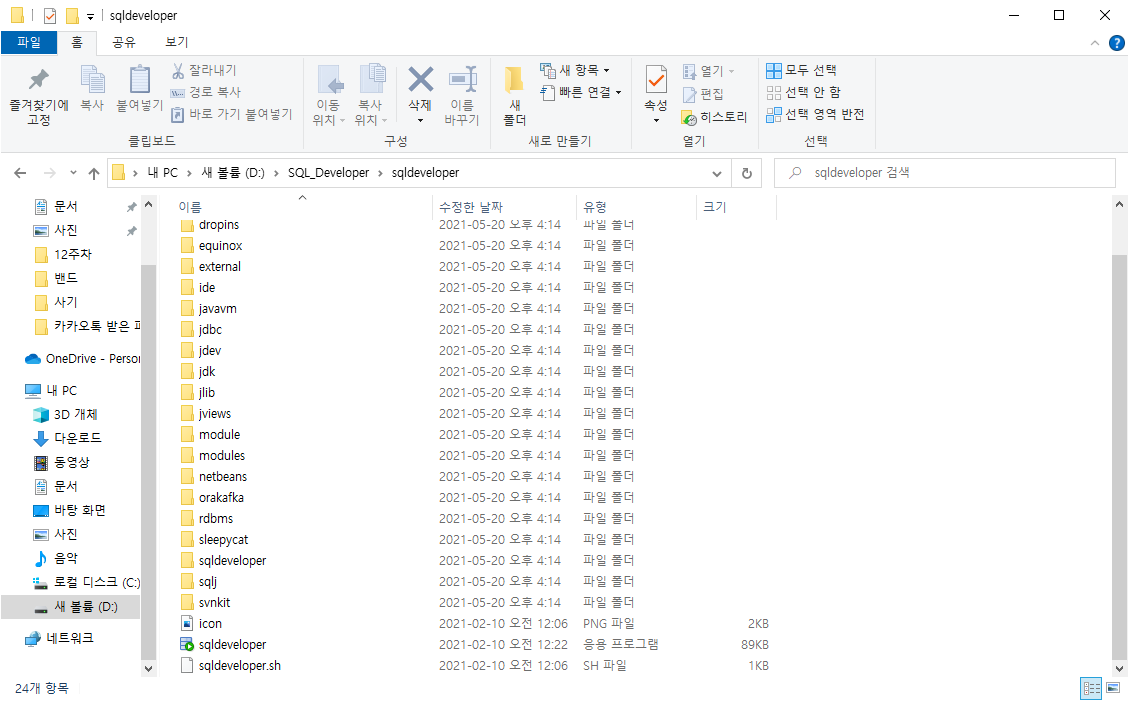Click 선택 영역 반전 invert selection
This screenshot has width=1129, height=701.
point(815,114)
